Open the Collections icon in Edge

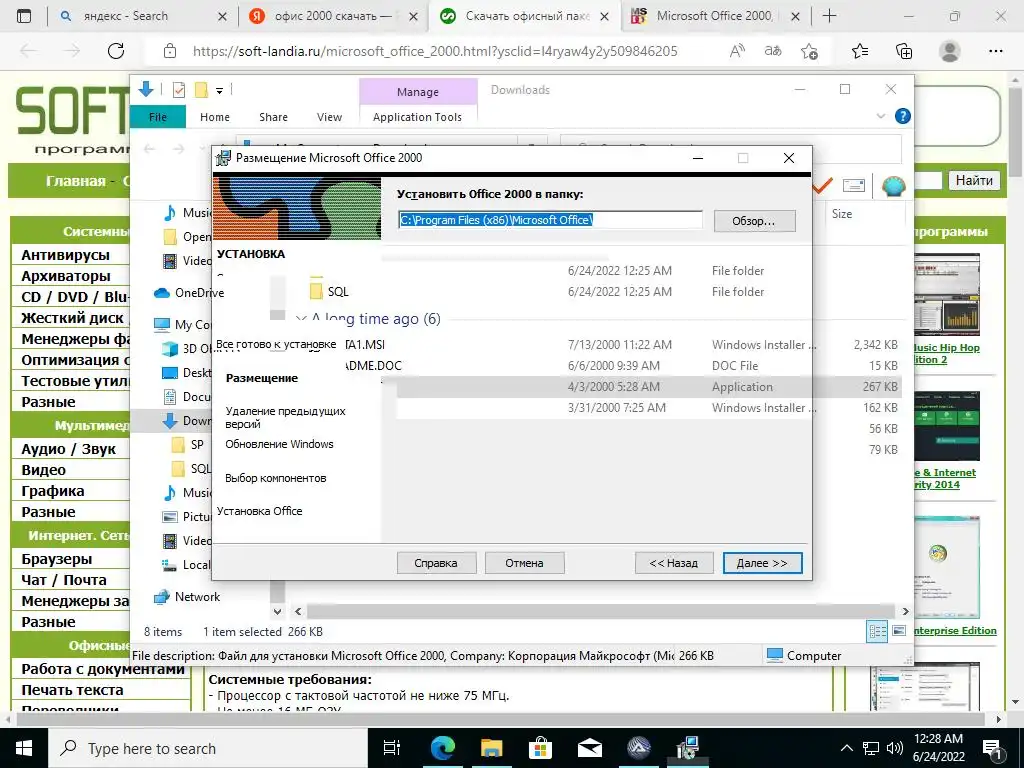click(904, 51)
